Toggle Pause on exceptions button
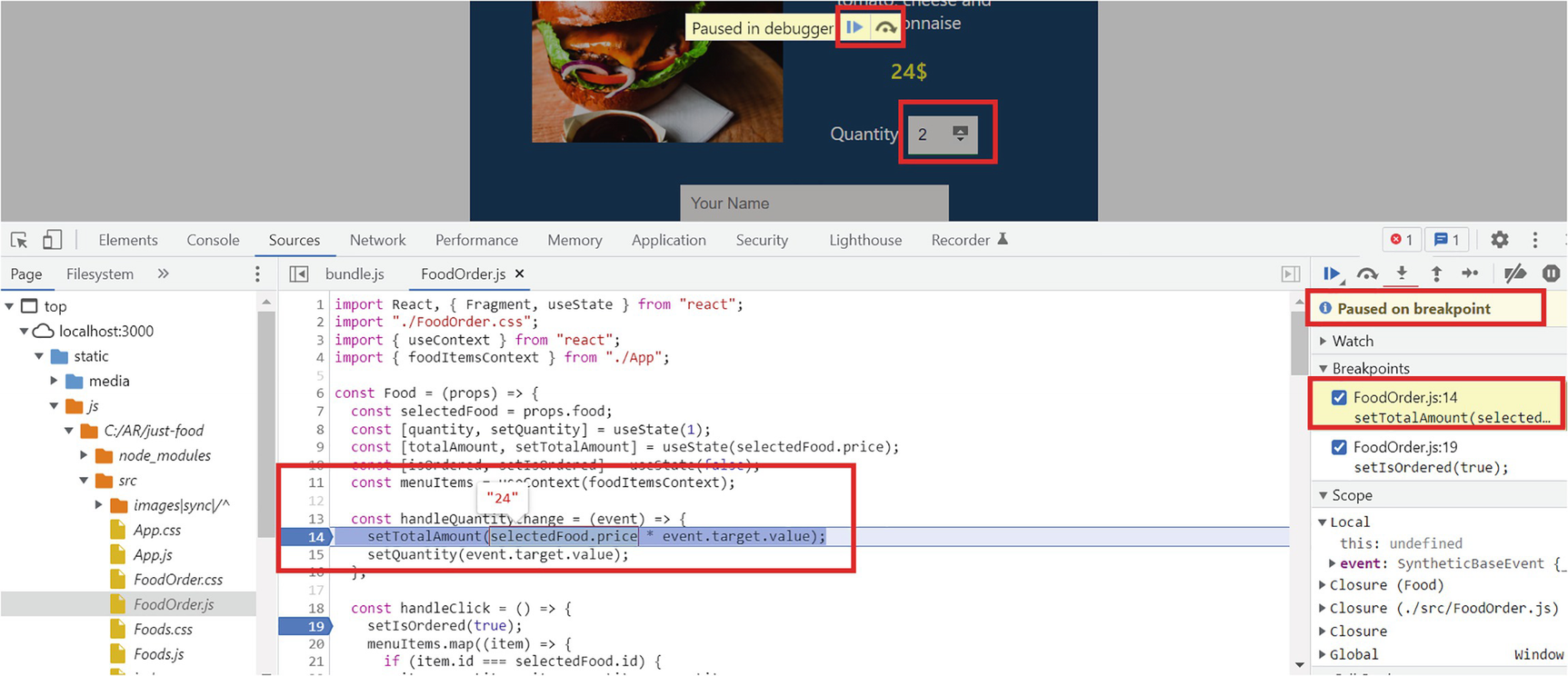 click(x=1551, y=273)
